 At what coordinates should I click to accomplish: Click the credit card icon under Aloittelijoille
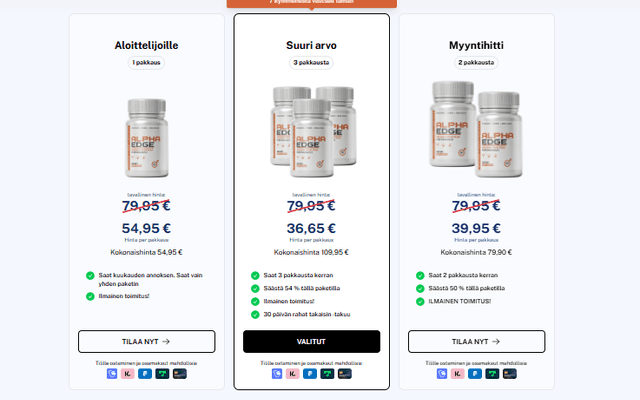pos(180,373)
